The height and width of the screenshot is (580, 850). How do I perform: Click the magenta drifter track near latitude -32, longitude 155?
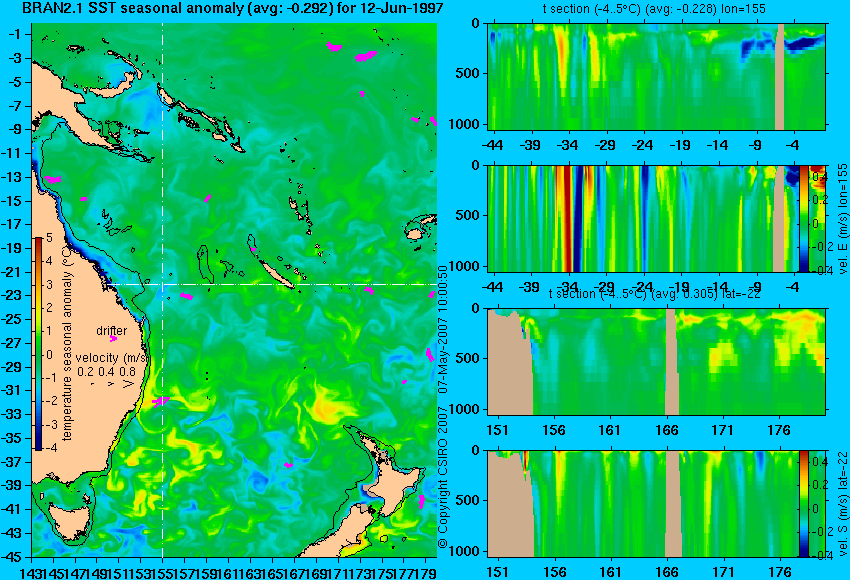click(x=160, y=401)
